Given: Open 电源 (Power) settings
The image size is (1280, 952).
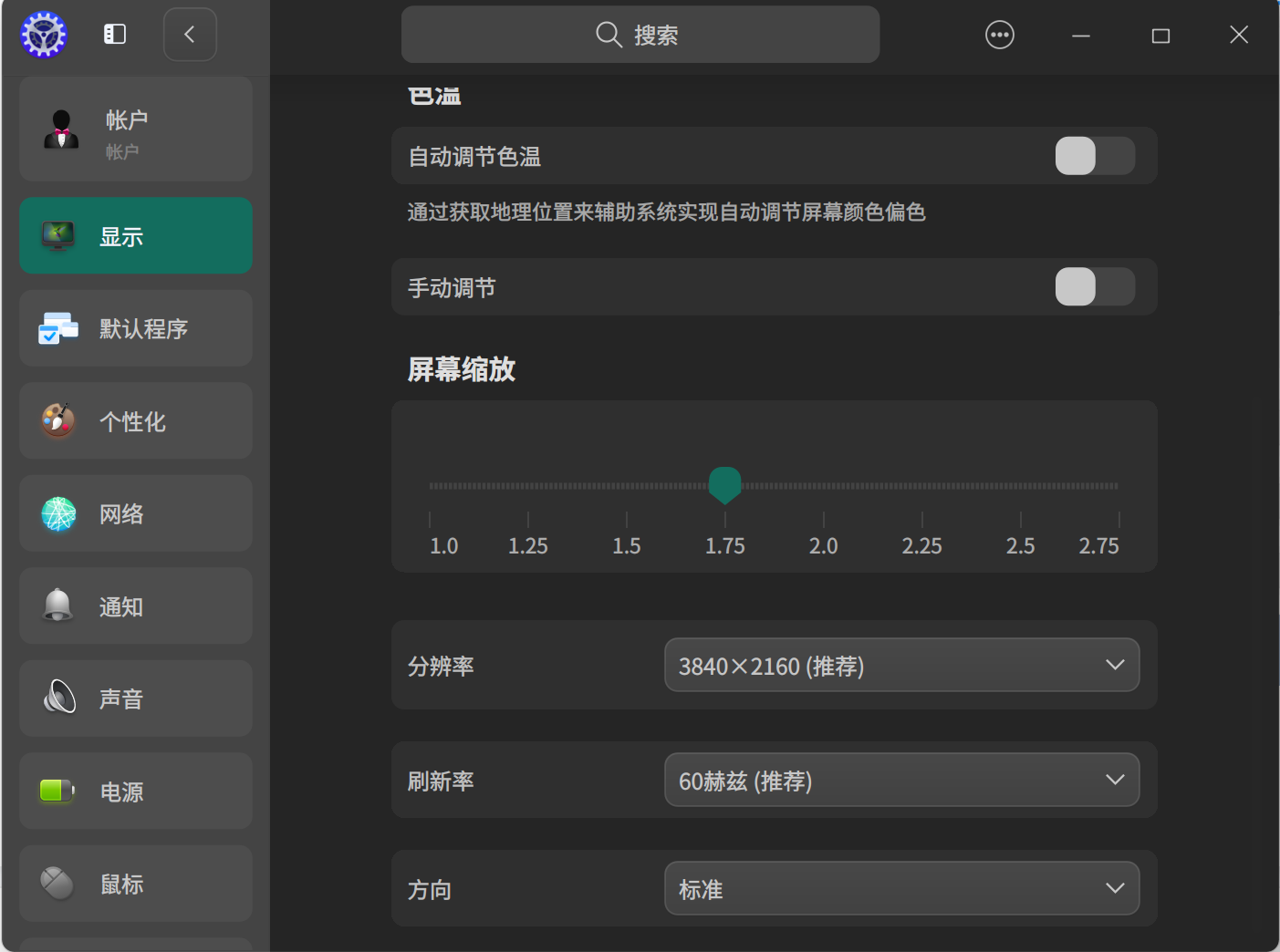Looking at the screenshot, I should (57, 791).
